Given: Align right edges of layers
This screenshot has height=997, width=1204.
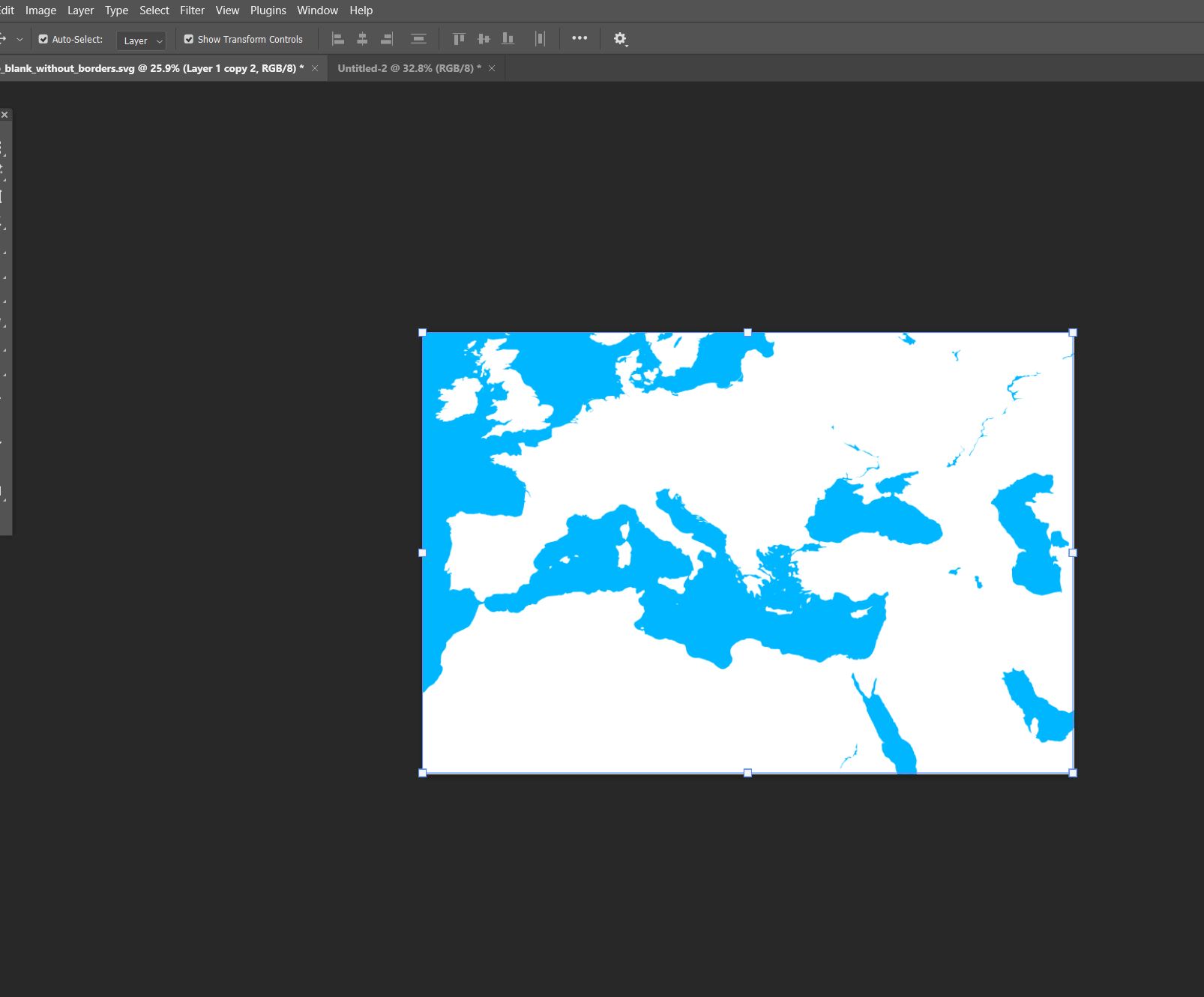Looking at the screenshot, I should tap(387, 39).
